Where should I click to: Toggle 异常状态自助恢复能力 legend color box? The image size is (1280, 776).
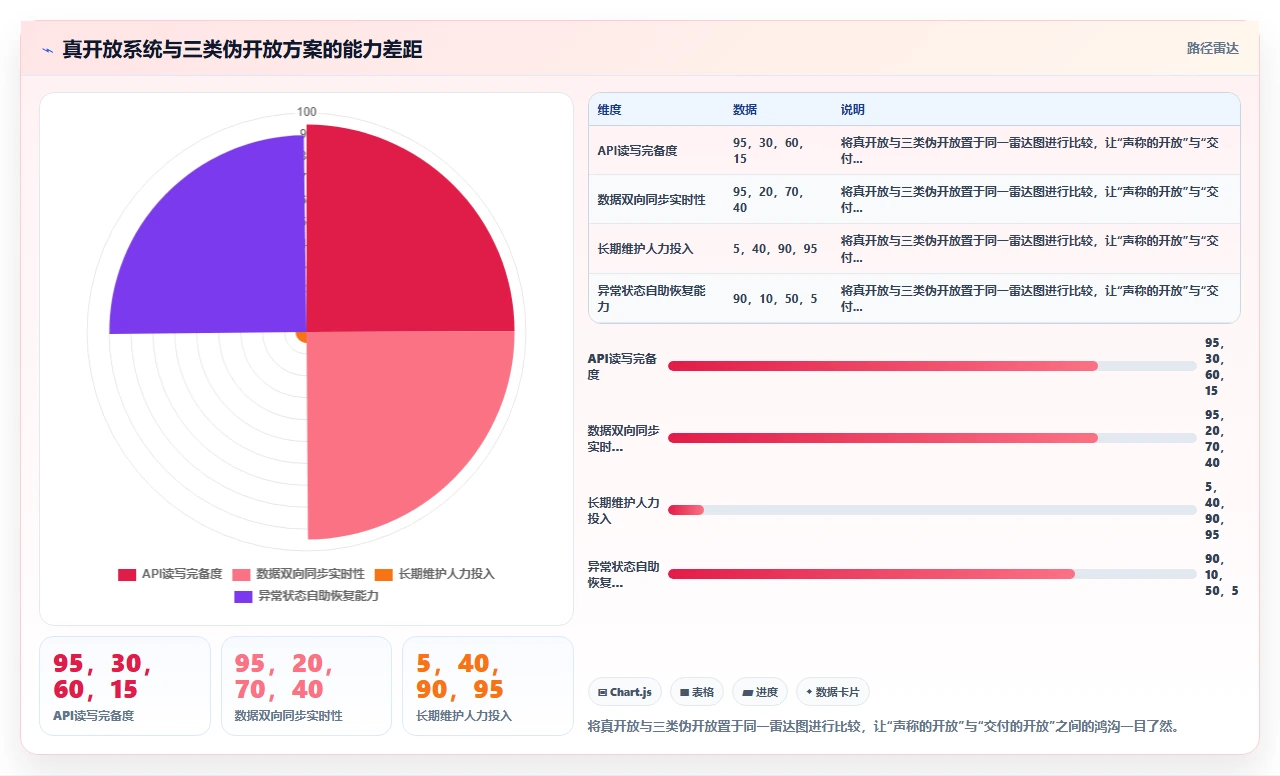click(x=243, y=597)
